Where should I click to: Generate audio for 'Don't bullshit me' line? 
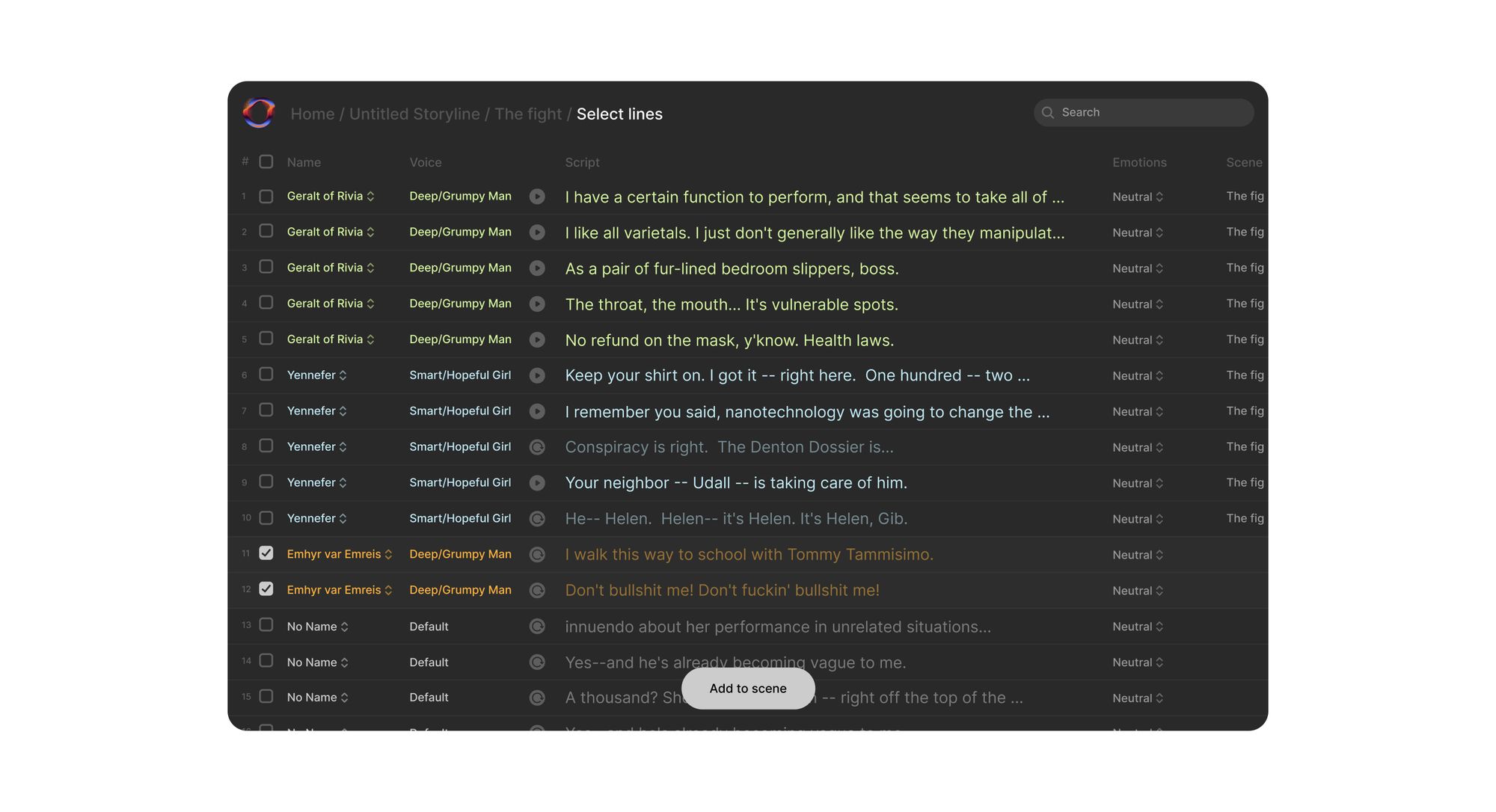[537, 591]
